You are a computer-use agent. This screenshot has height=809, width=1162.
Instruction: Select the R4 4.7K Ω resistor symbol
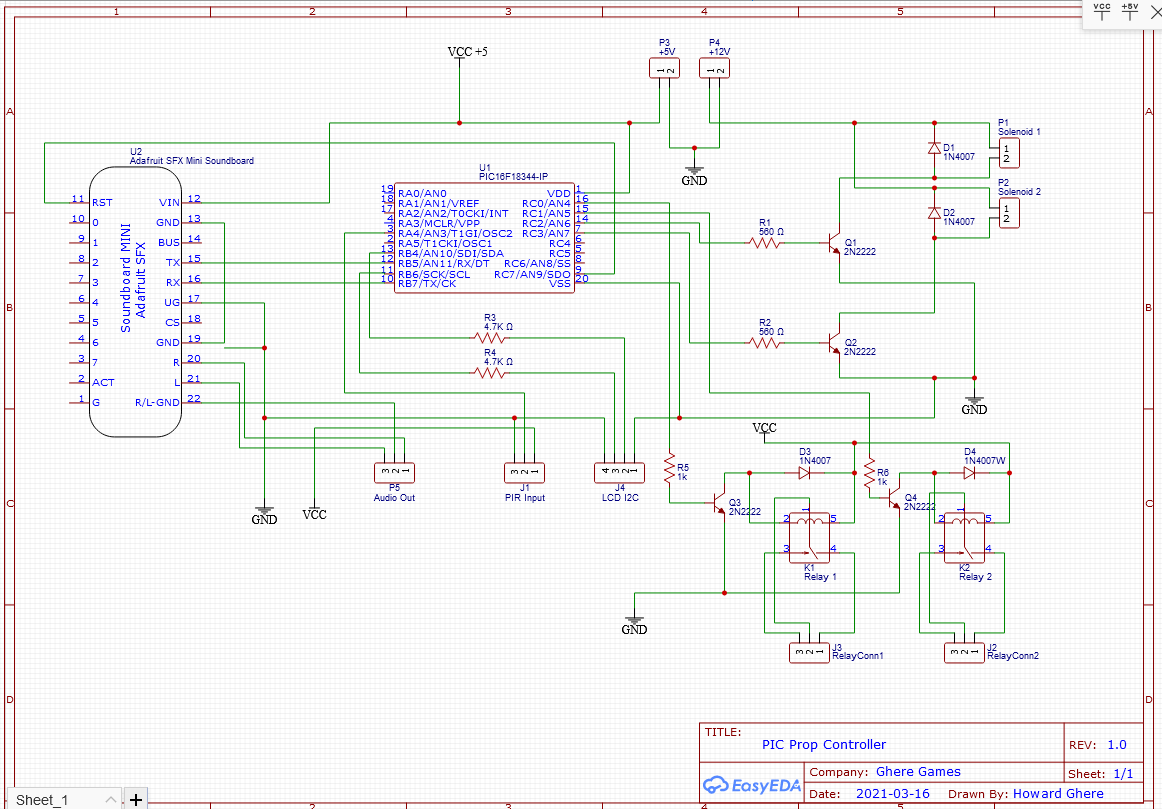pos(489,373)
